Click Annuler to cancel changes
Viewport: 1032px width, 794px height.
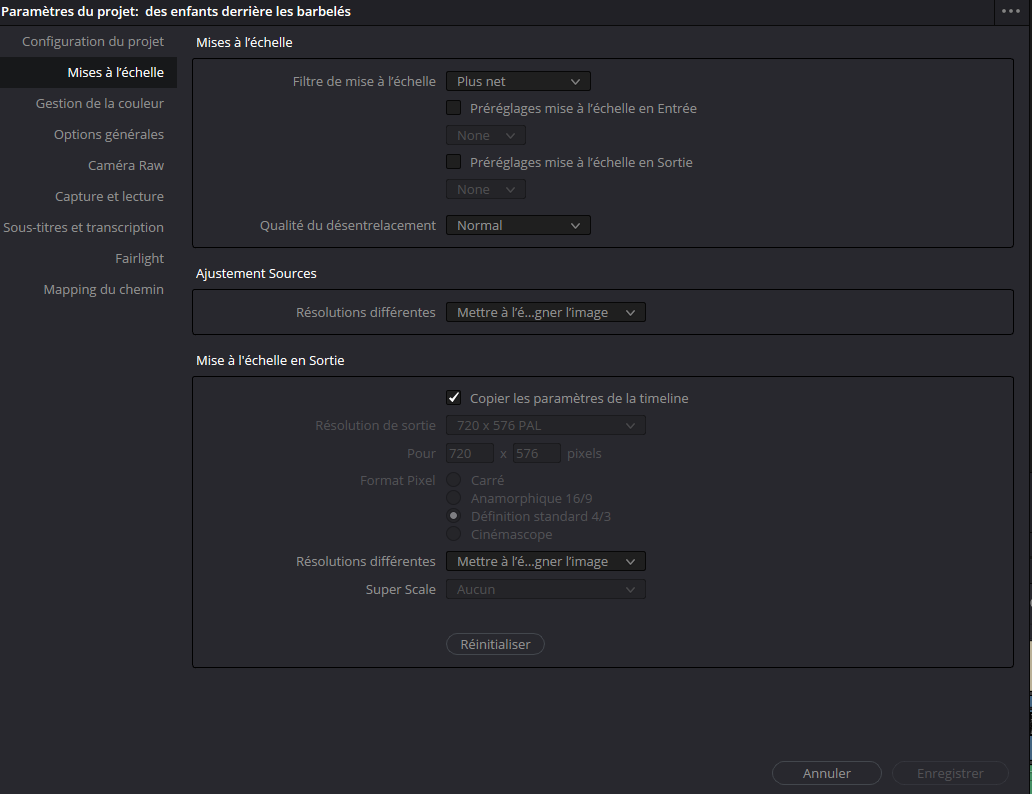click(x=827, y=773)
